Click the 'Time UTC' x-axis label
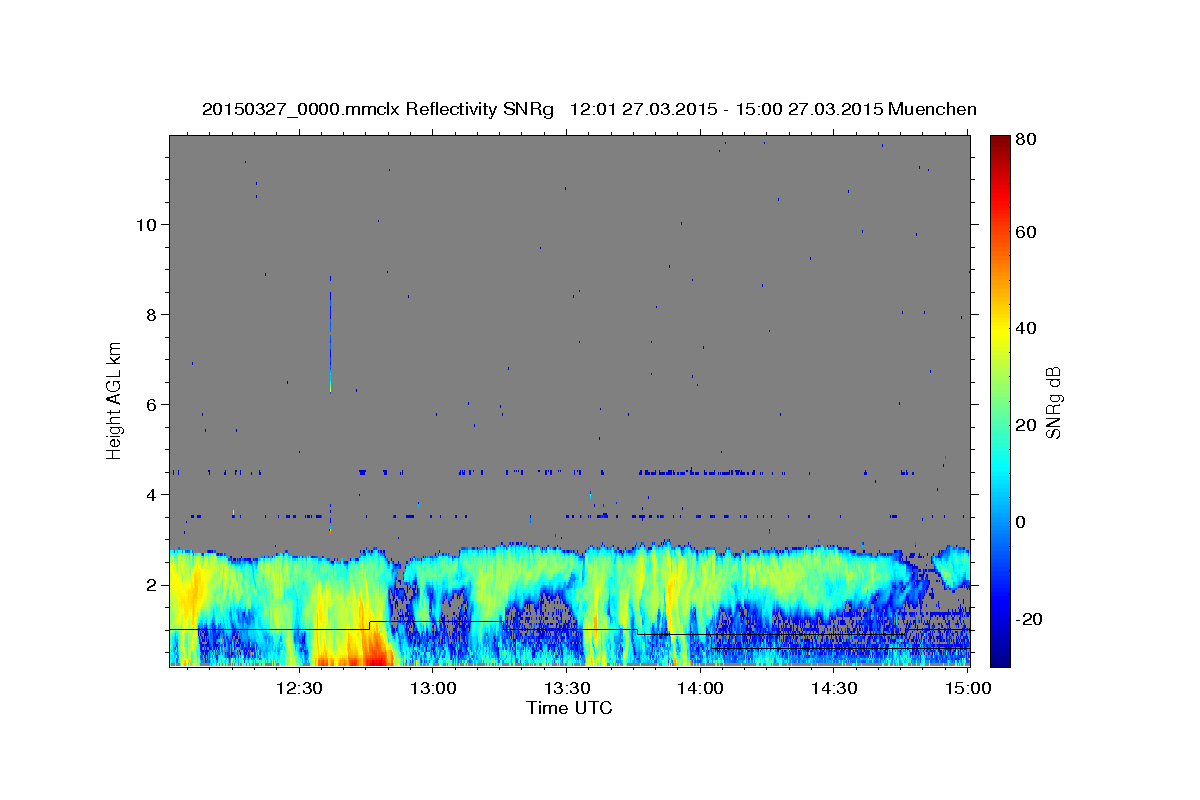Viewport: 1200px width, 800px height. click(569, 708)
